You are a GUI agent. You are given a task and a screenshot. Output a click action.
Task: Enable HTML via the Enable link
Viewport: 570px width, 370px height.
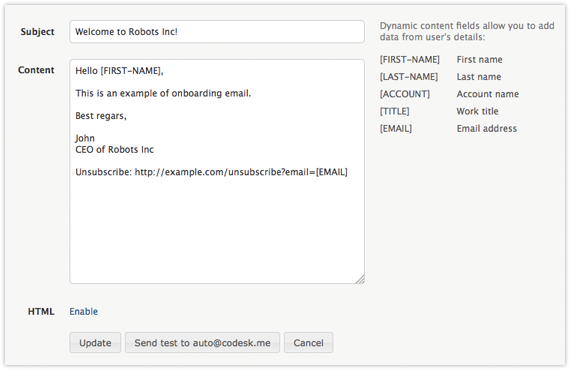(x=84, y=311)
